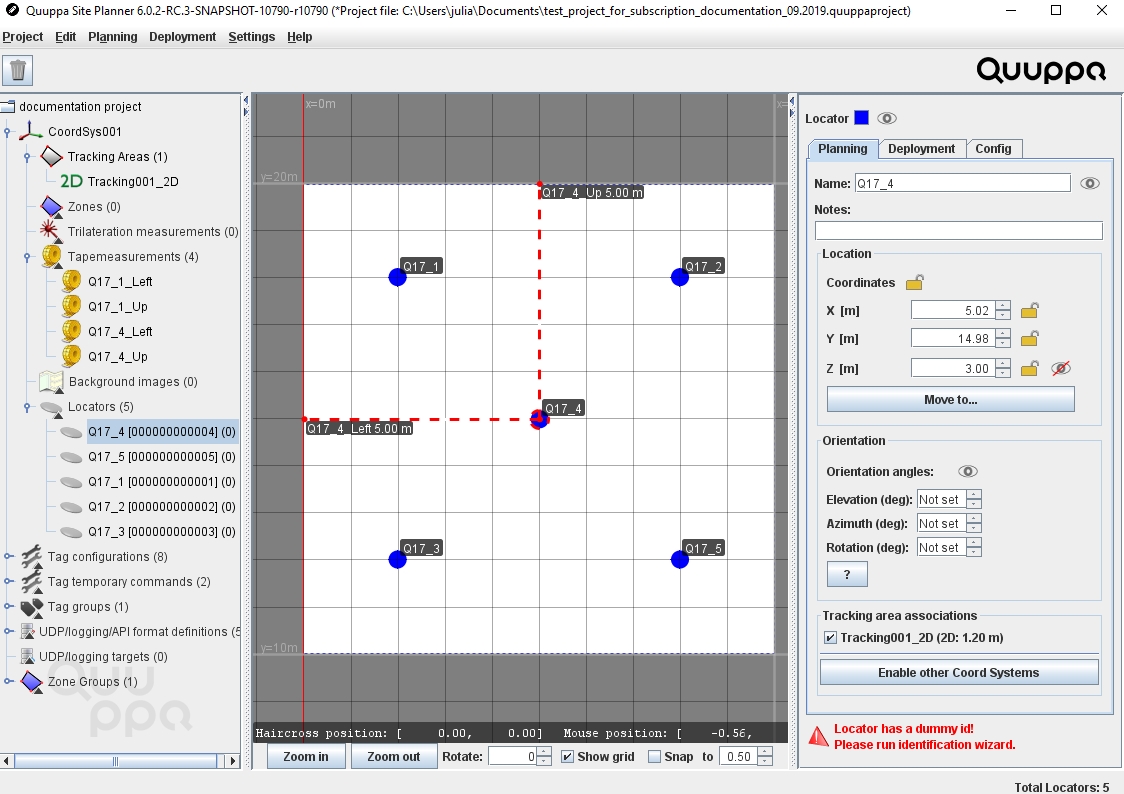Viewport: 1124px width, 794px height.
Task: Click the trash can delete icon
Action: (x=18, y=70)
